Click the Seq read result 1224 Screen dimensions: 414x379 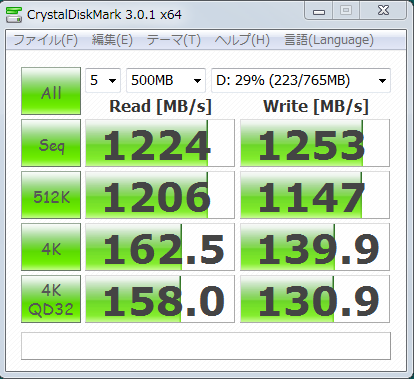160,143
